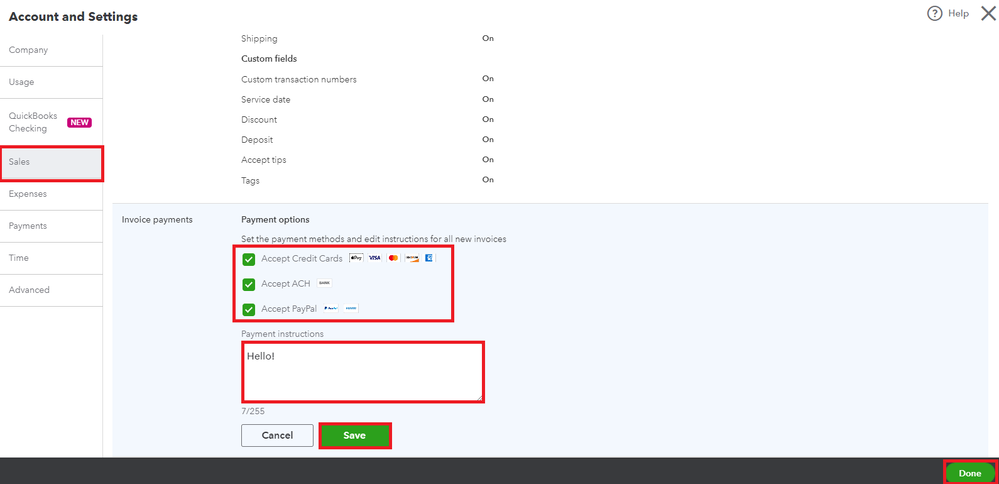Open the Time settings tab

click(51, 258)
